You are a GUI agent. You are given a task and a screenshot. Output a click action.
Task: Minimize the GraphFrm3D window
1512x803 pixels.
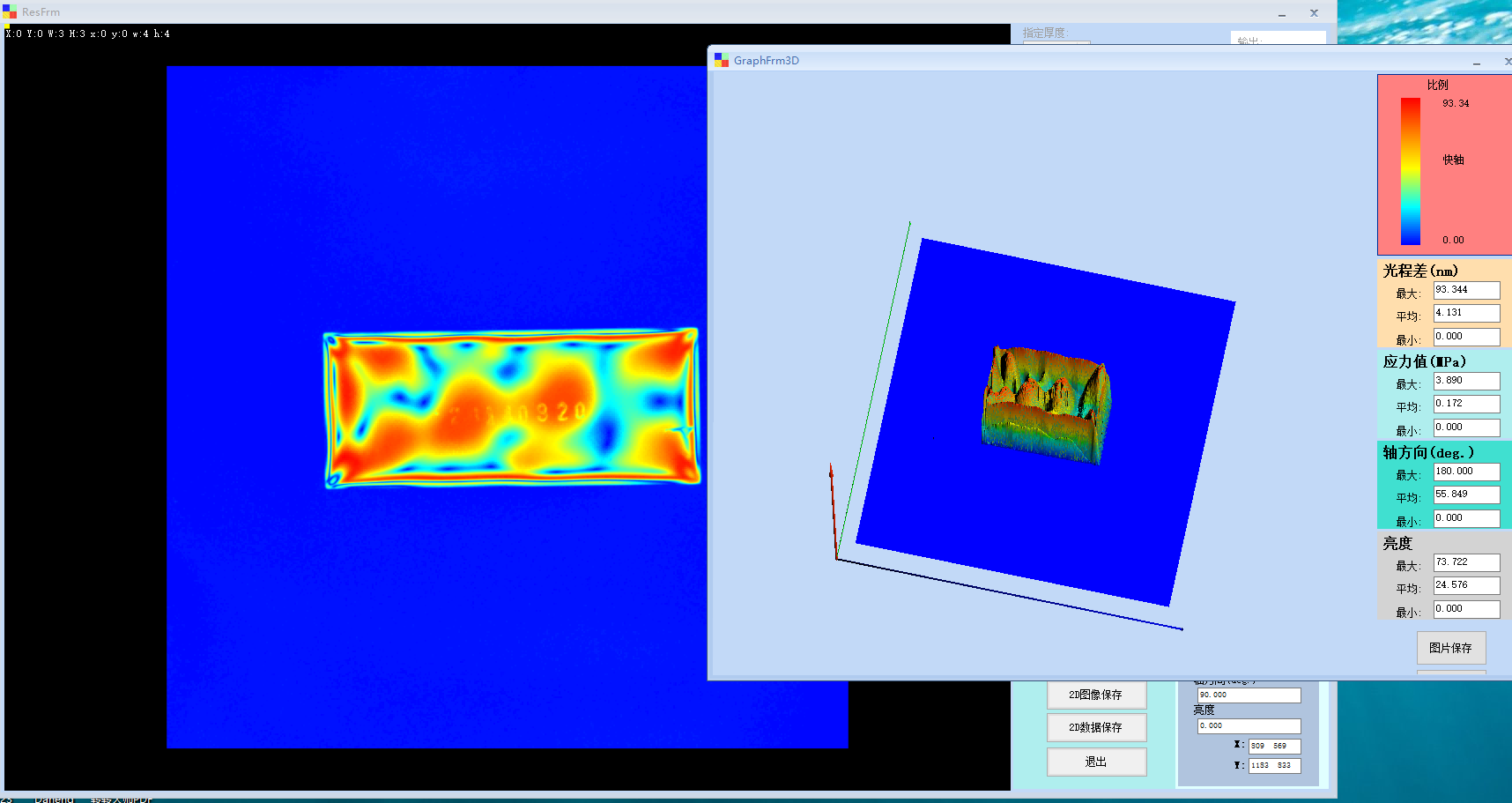(x=1477, y=62)
